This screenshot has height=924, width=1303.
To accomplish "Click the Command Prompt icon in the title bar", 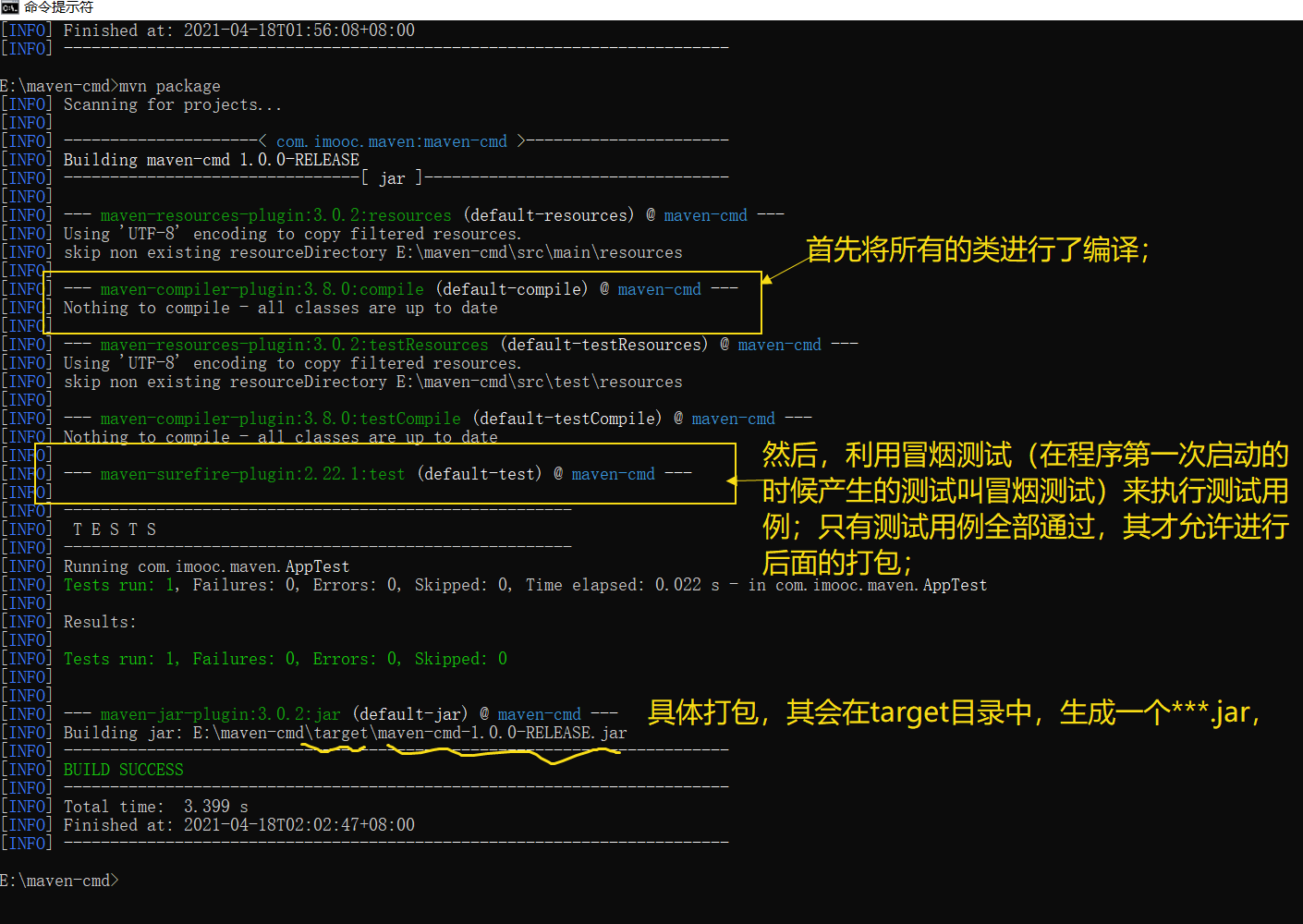I will 9,7.
